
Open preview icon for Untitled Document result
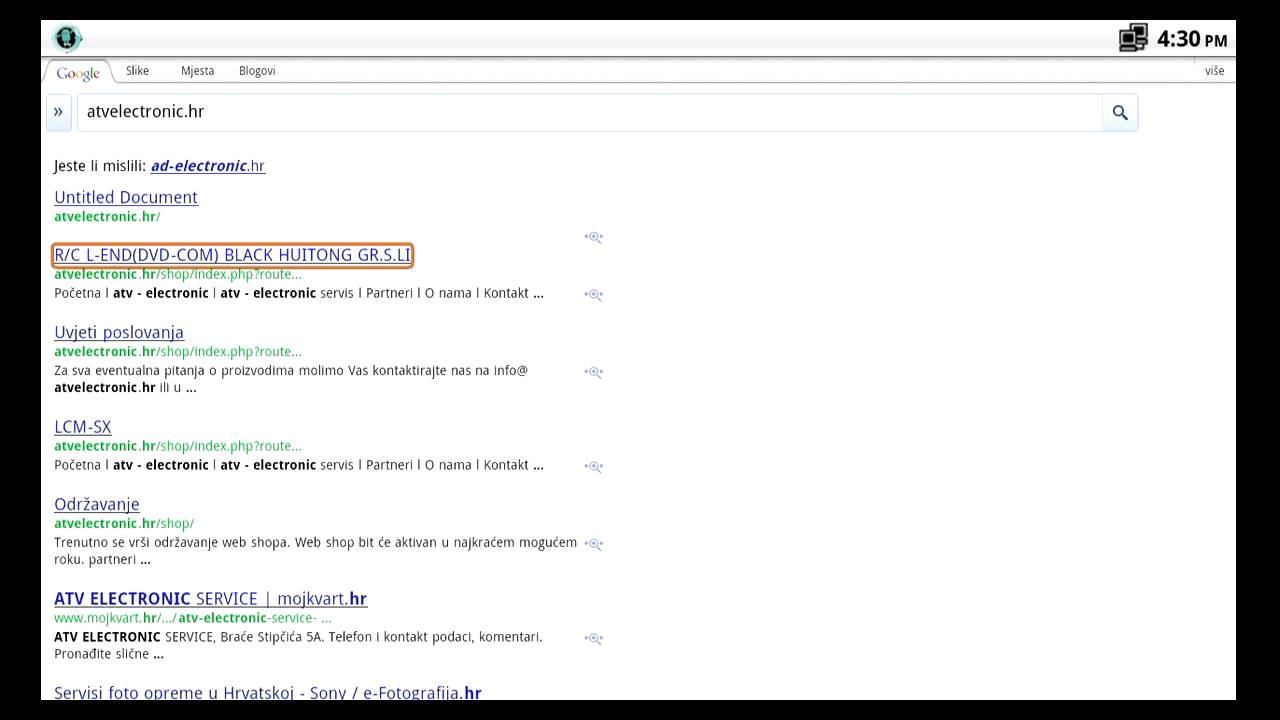(594, 237)
